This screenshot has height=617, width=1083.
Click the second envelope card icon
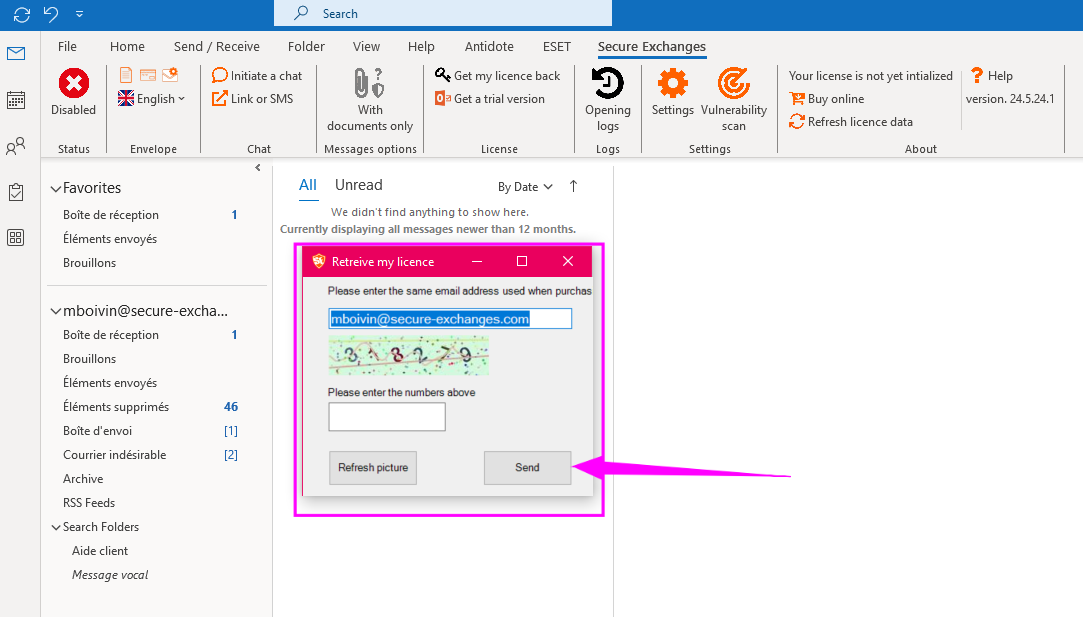point(148,75)
